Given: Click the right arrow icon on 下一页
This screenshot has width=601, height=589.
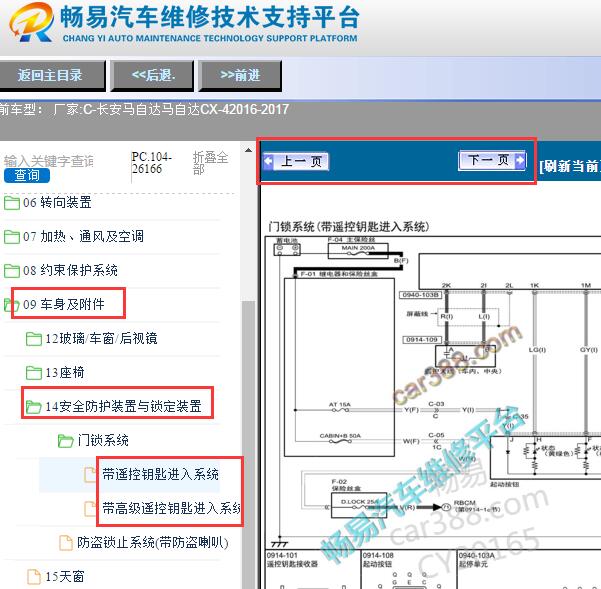Looking at the screenshot, I should click(x=520, y=160).
